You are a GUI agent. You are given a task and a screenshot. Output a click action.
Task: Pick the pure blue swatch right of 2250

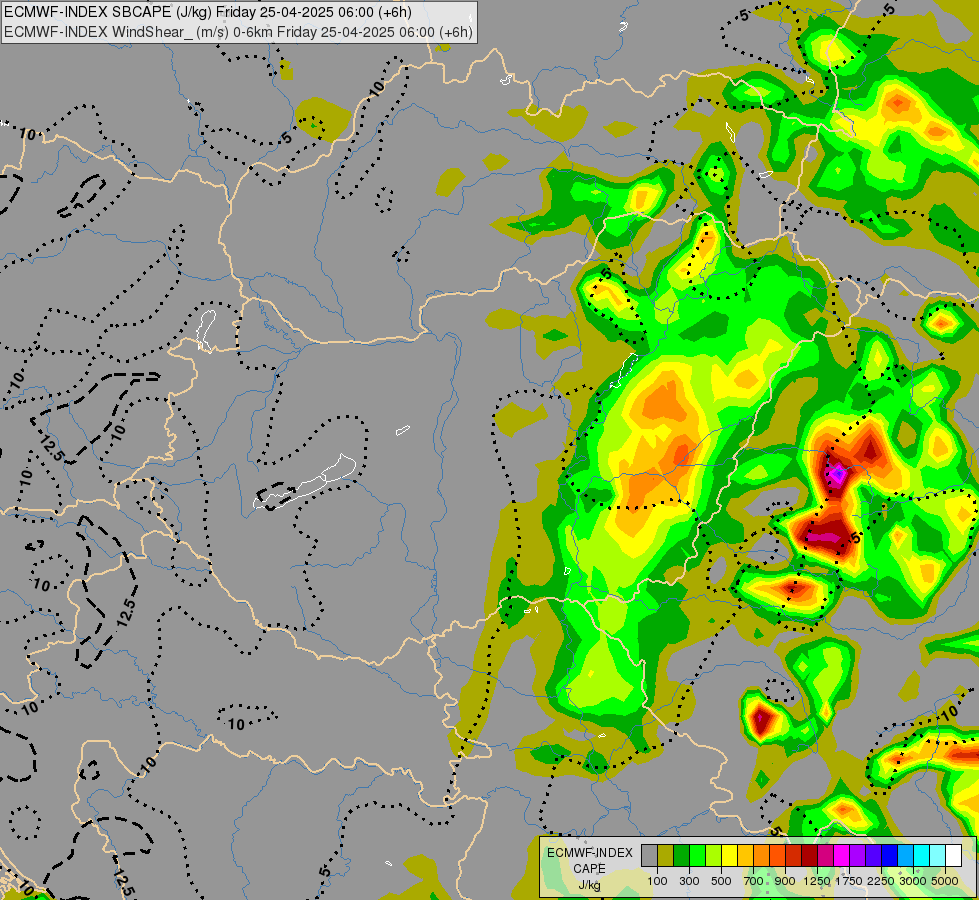[x=890, y=855]
